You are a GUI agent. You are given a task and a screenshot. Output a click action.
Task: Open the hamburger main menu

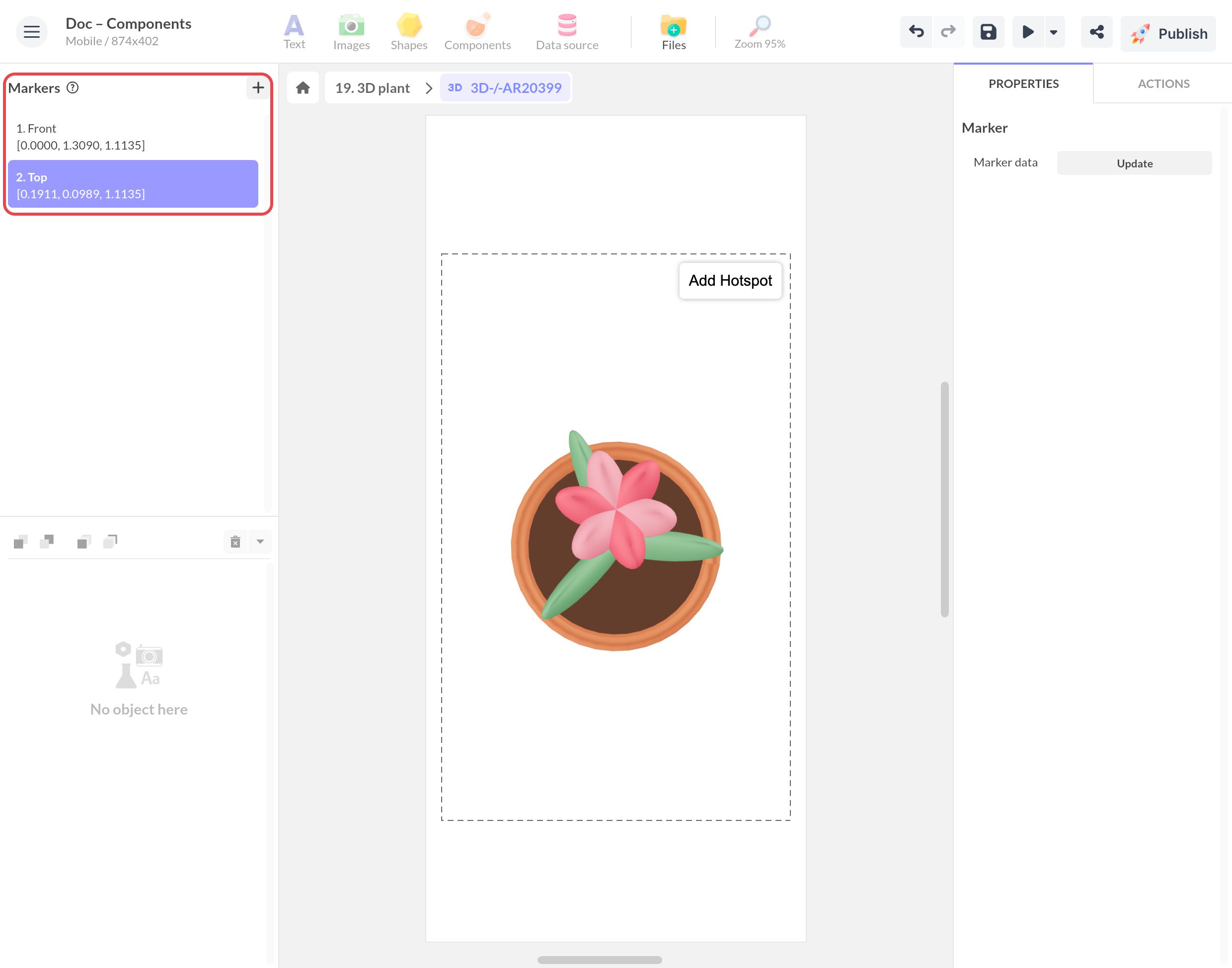[x=32, y=32]
